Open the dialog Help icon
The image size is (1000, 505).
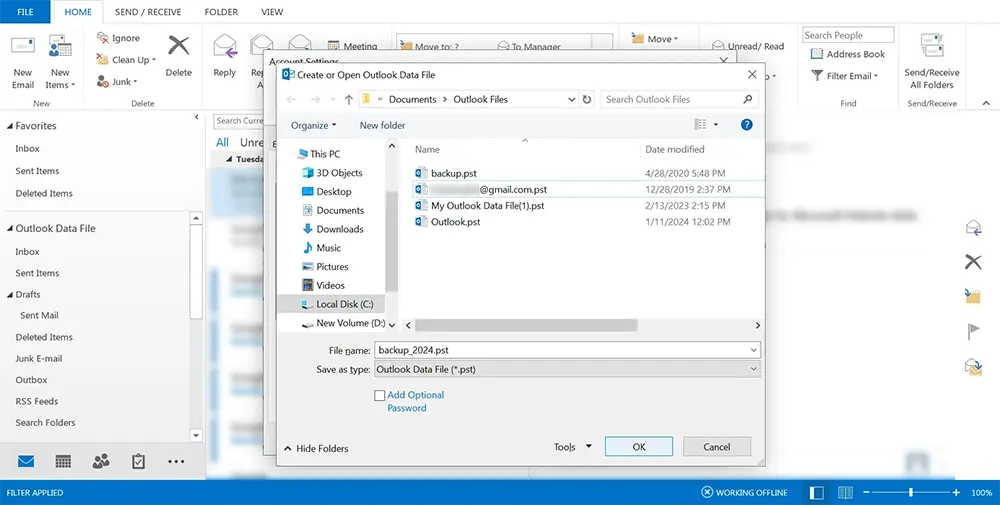tap(747, 124)
